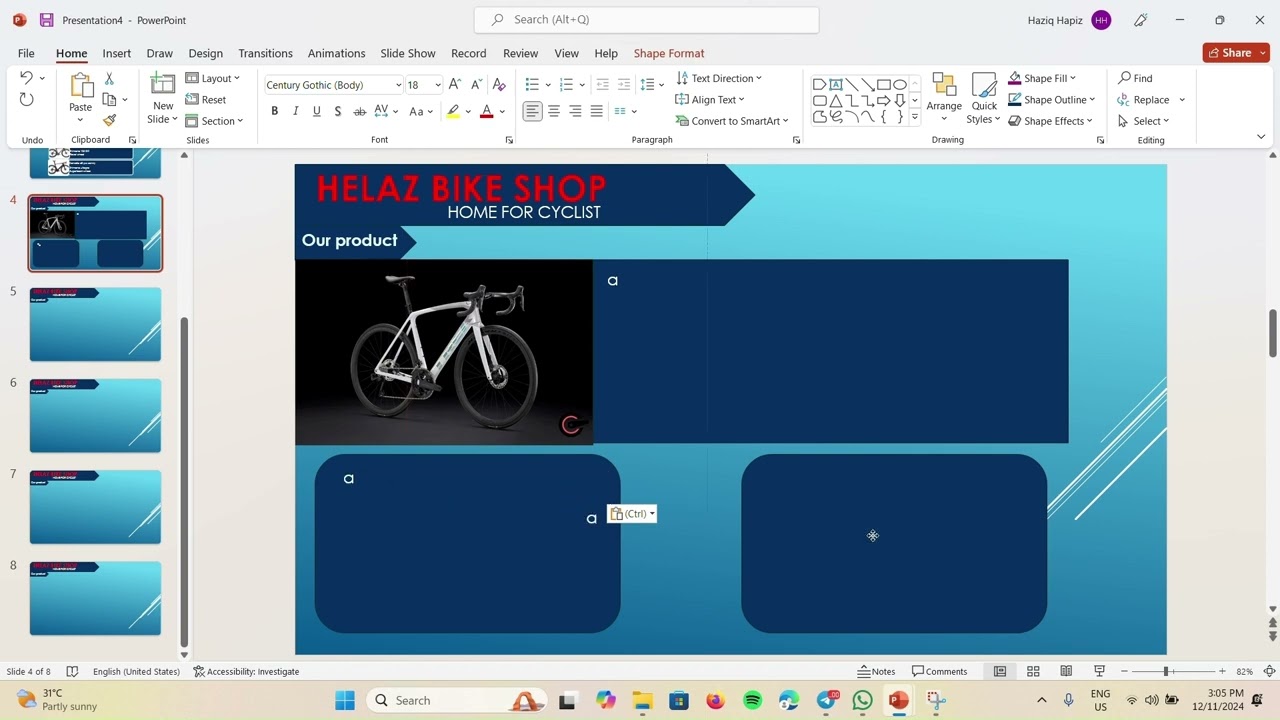Click the text highlight color swatch
This screenshot has height=720, width=1280.
tap(453, 112)
